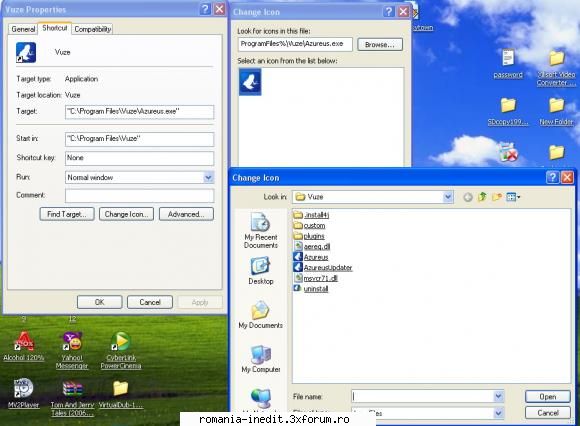
Task: Click the help button on the lower Change Icon dialog
Action: coord(552,178)
